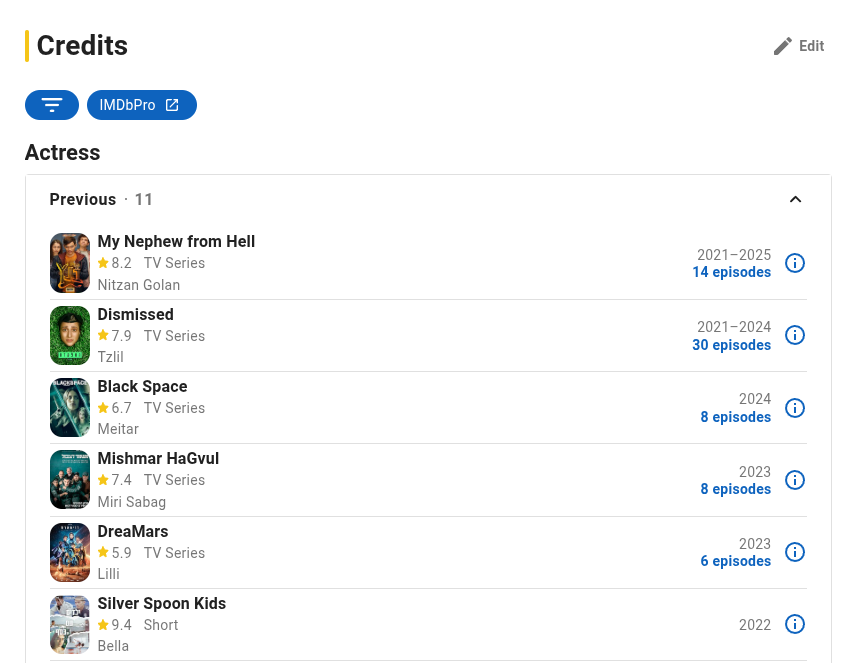Click character name Bella
867x663 pixels.
(x=113, y=646)
